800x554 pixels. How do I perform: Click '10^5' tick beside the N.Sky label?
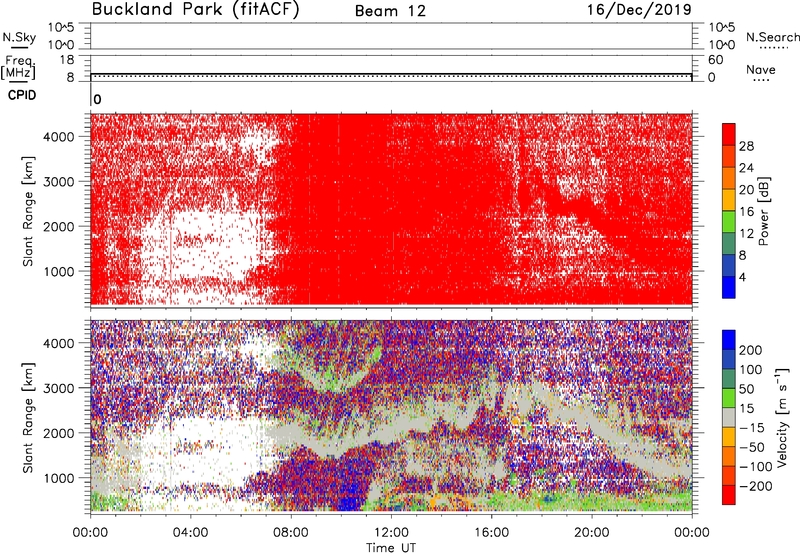pos(61,27)
